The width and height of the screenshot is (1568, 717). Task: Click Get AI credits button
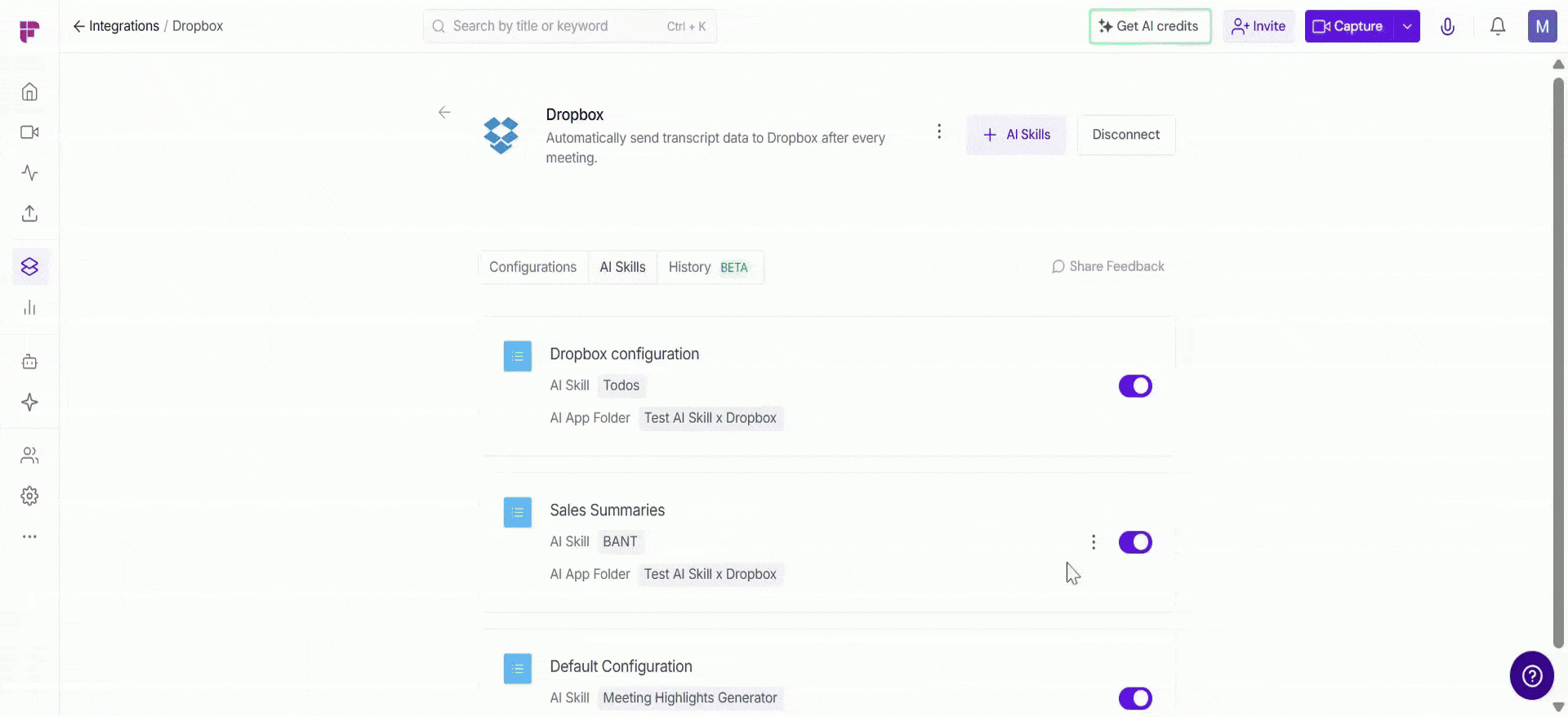(1150, 26)
